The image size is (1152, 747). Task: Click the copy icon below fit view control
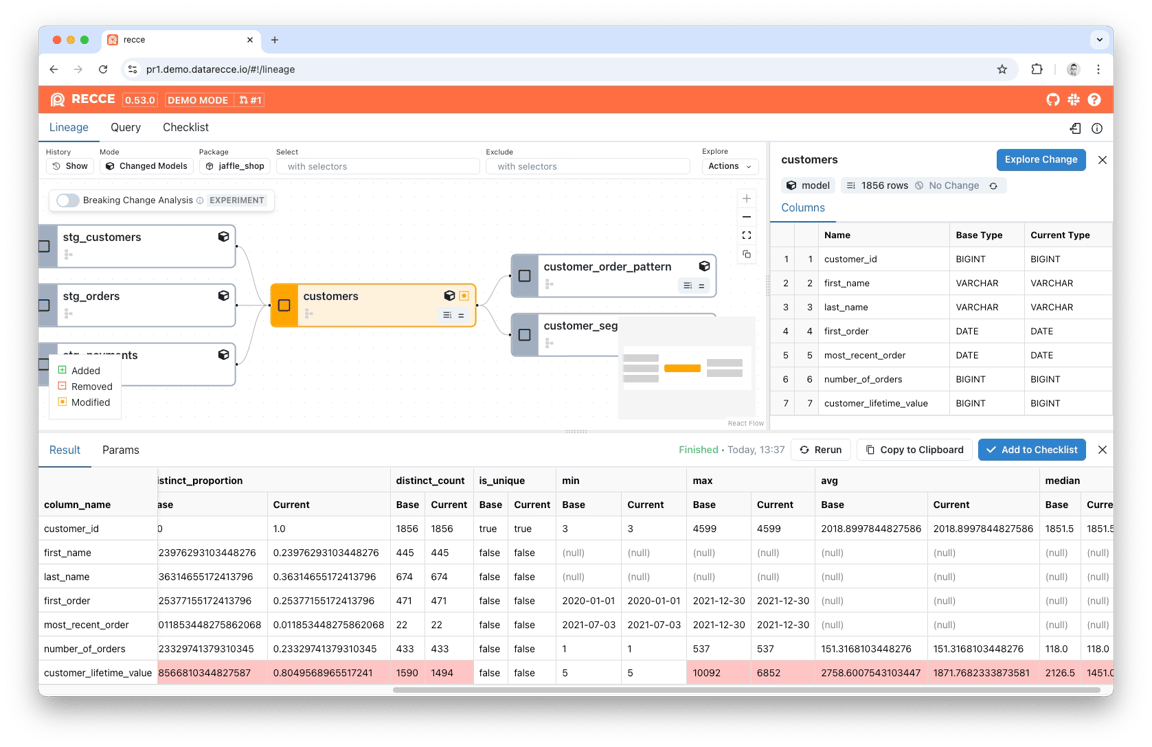pyautogui.click(x=746, y=255)
